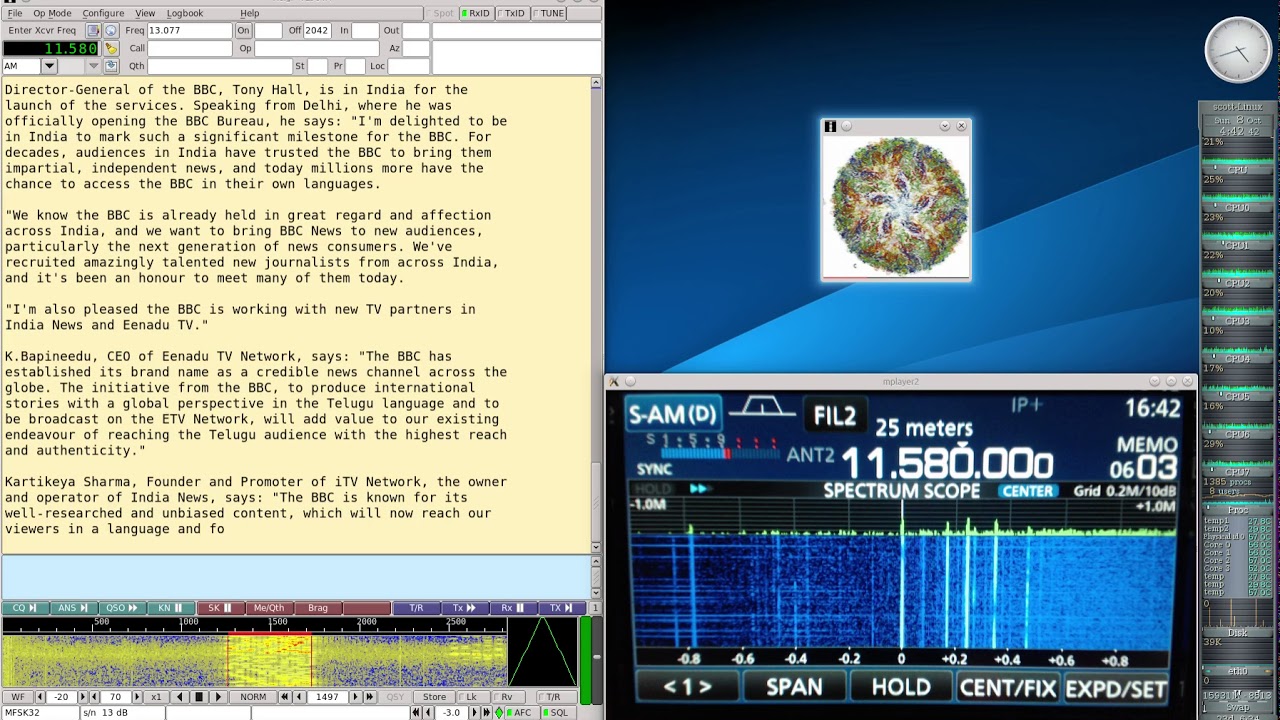
Task: Click the small arrow right of the 70 waterfall value
Action: point(136,697)
